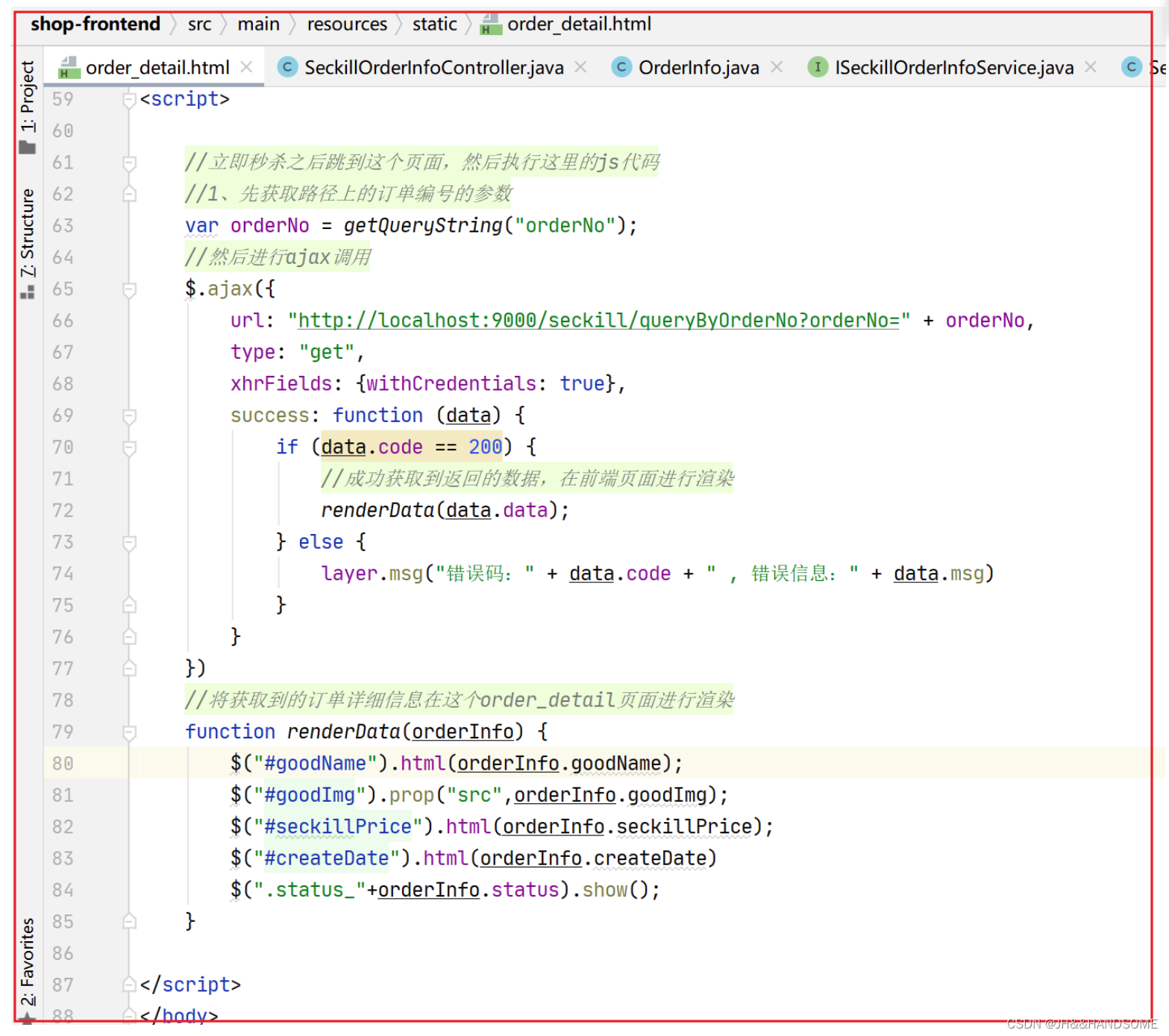Viewport: 1169px width, 1036px height.
Task: Collapse the comment block at line 61
Action: point(129,163)
